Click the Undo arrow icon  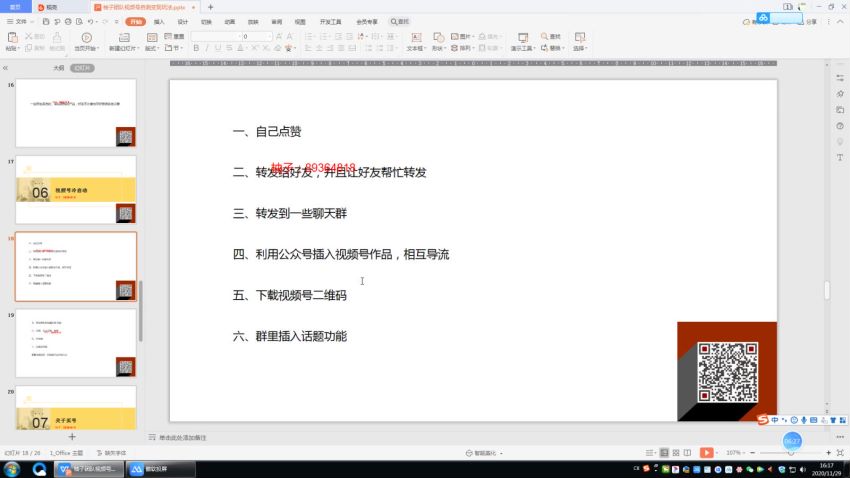91,22
